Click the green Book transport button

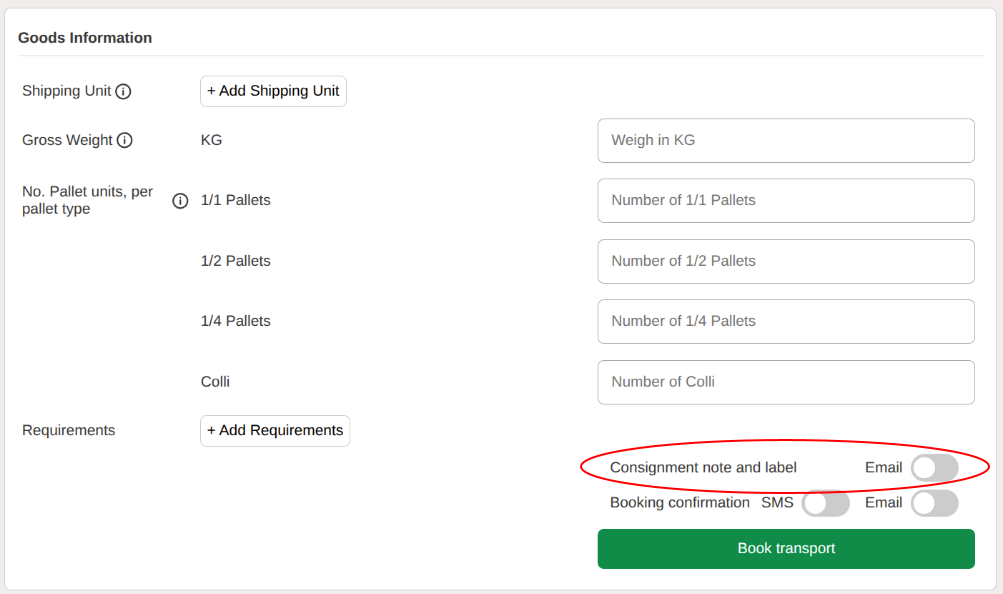tap(786, 549)
